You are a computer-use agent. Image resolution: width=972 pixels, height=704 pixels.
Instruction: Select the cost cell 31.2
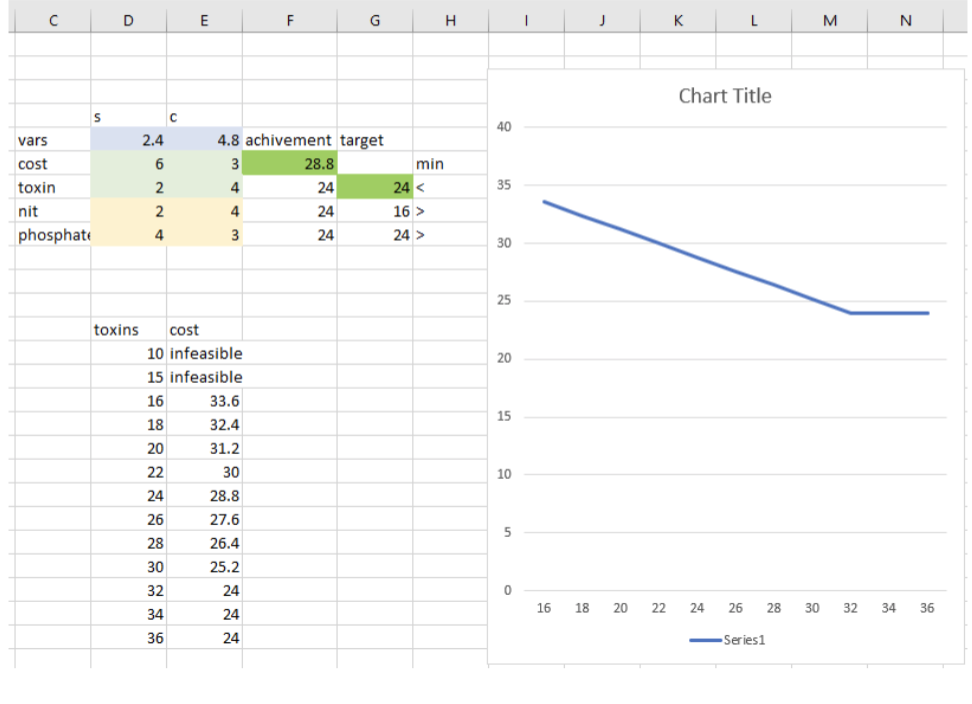pyautogui.click(x=204, y=448)
